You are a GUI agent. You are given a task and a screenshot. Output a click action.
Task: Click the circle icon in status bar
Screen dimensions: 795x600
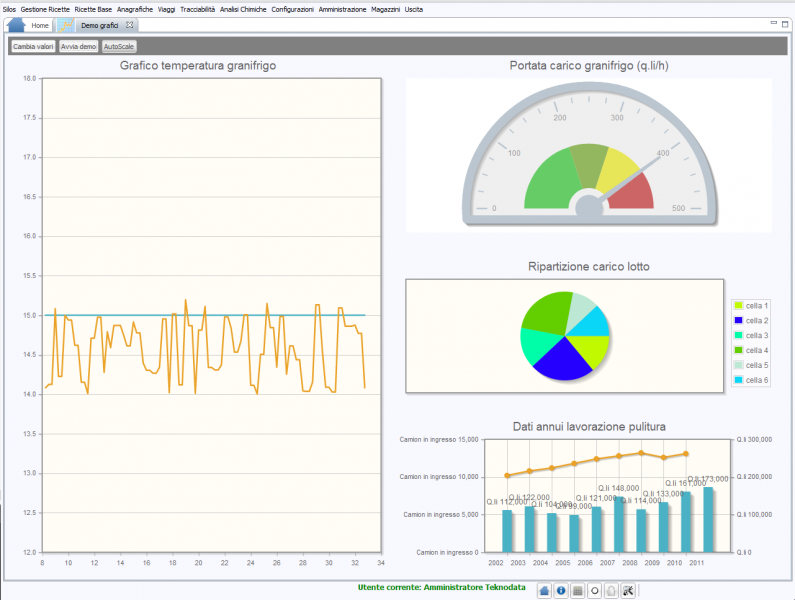[x=595, y=591]
